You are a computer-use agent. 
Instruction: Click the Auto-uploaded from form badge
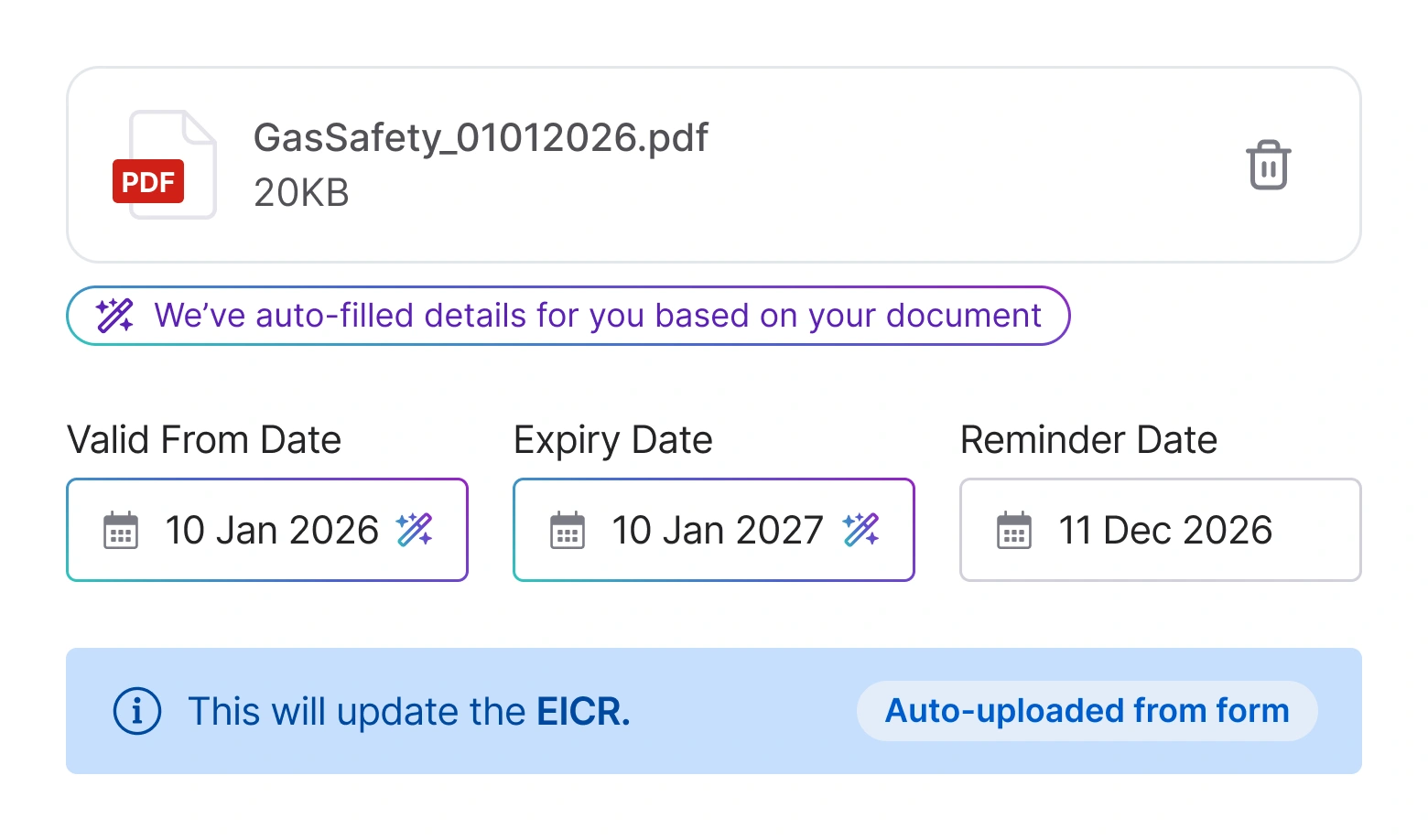coord(1087,711)
